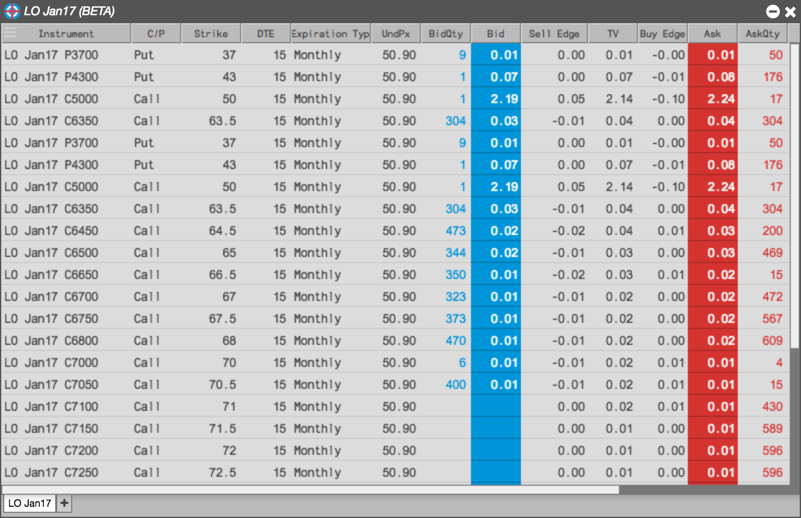Click the vertical scrollbar thumb

pyautogui.click(x=794, y=196)
